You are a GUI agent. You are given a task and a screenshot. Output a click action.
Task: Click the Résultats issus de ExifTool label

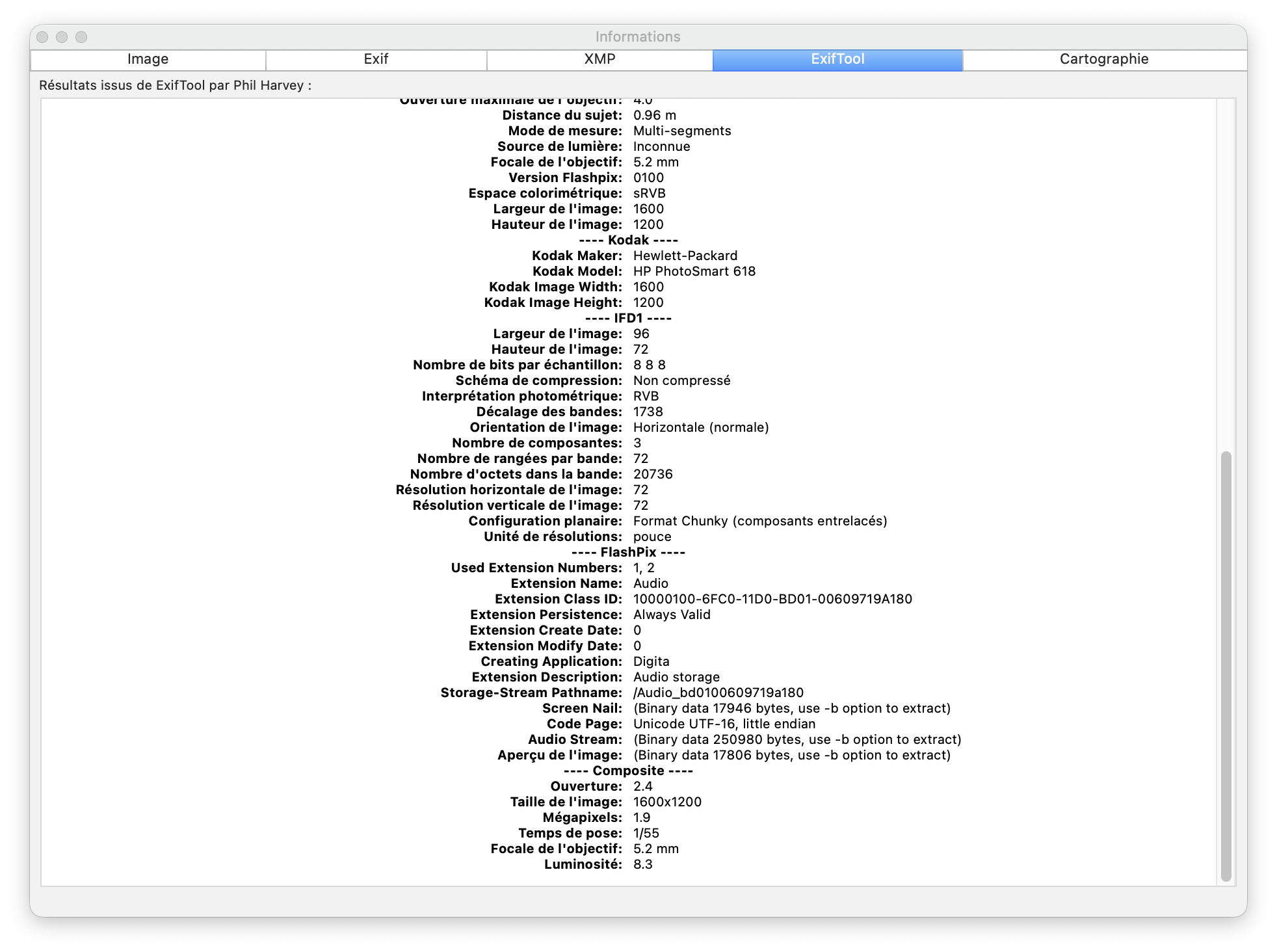tap(175, 85)
